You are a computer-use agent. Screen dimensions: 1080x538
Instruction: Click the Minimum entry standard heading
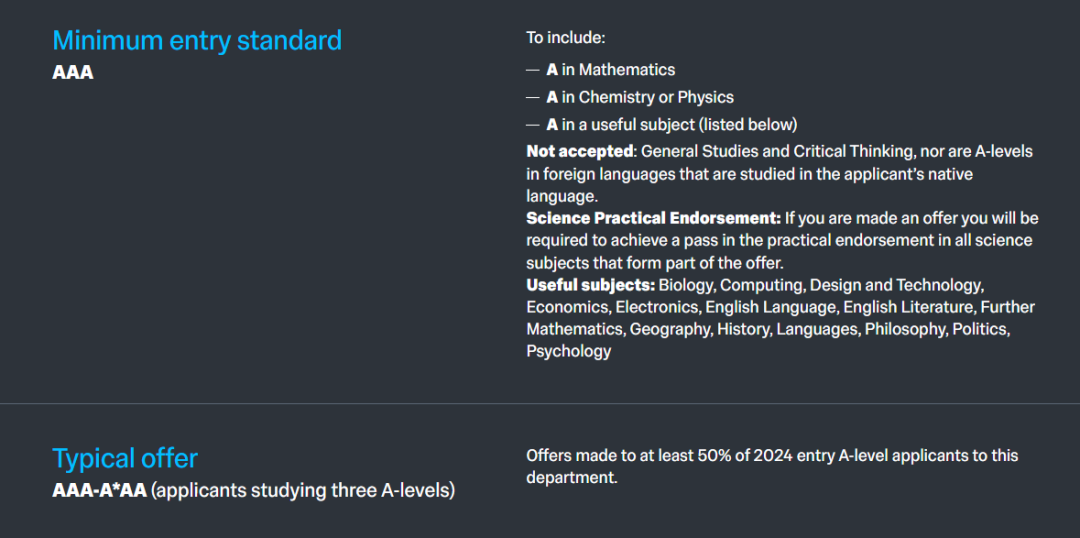tap(197, 41)
